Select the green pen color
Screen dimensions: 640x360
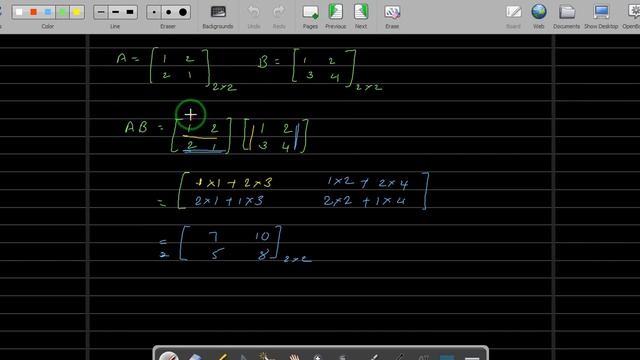[x=62, y=12]
